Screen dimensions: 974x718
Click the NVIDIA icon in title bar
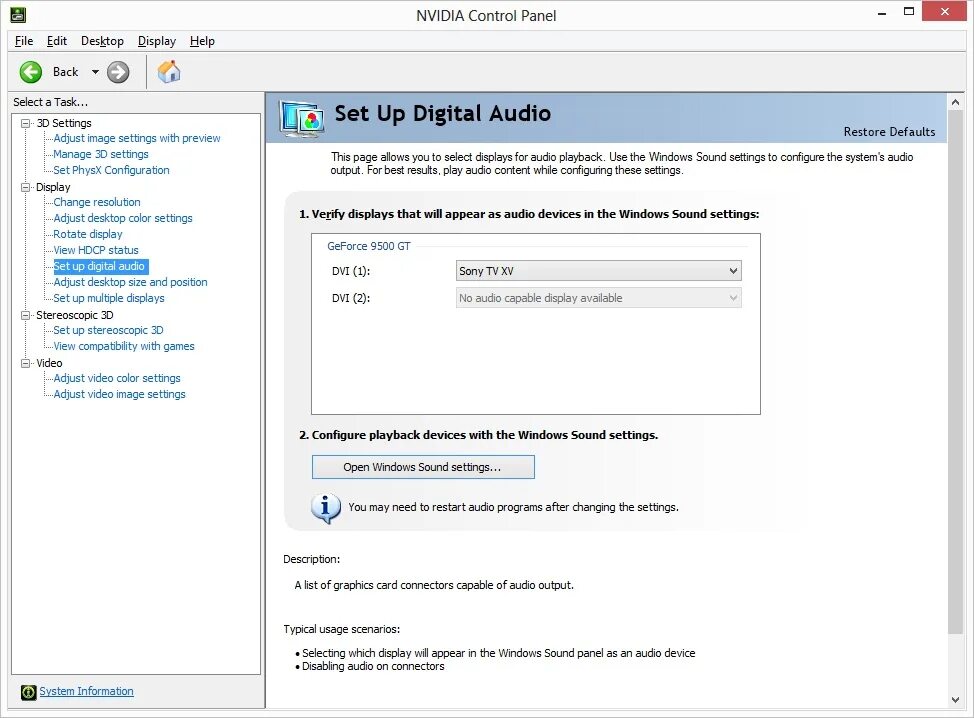[17, 14]
